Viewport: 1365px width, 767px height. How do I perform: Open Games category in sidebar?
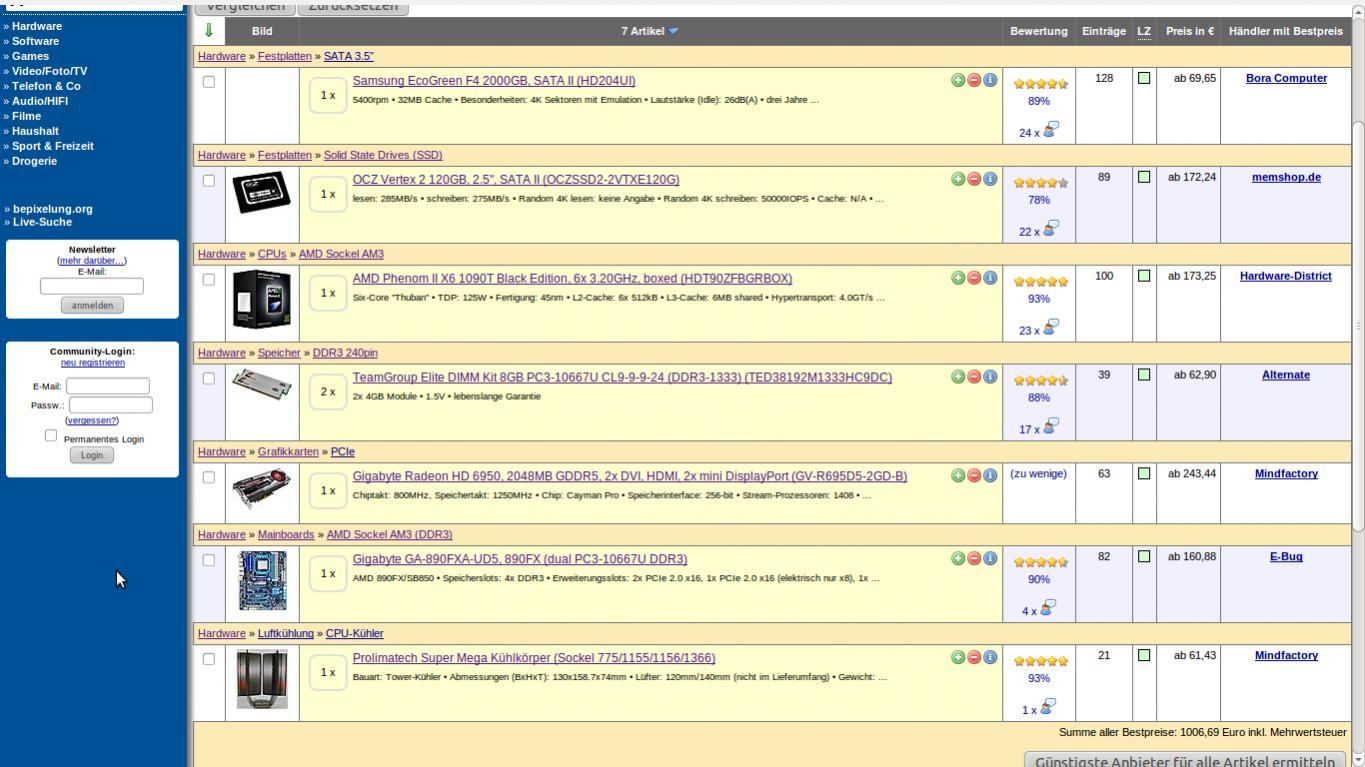pyautogui.click(x=30, y=56)
